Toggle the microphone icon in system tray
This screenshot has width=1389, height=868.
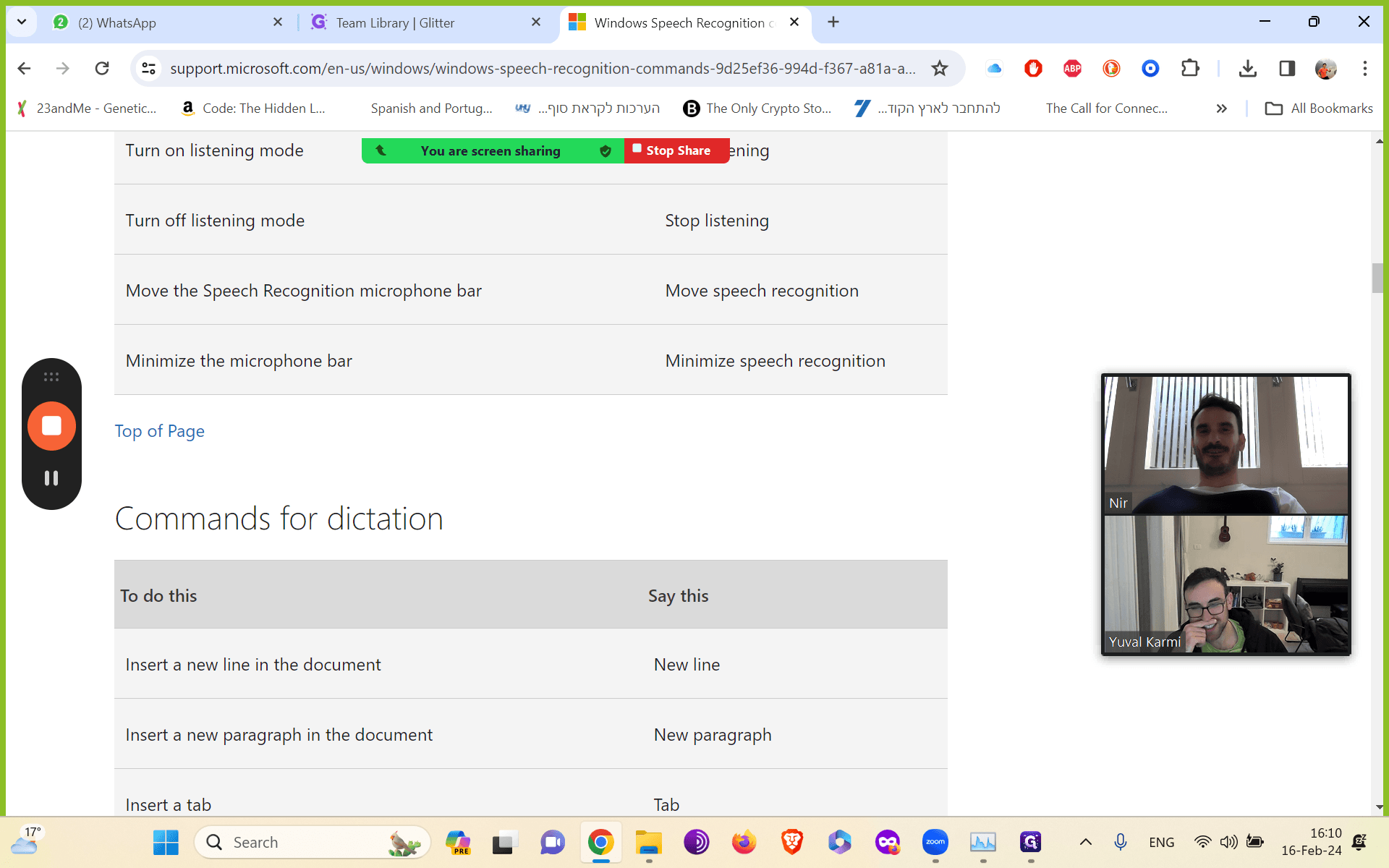pos(1120,842)
